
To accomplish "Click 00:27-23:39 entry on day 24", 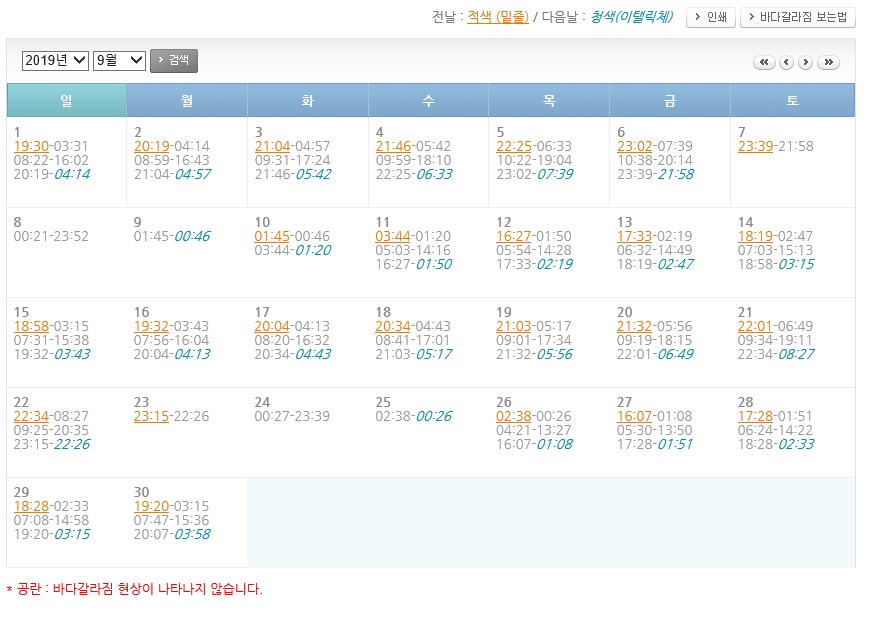I will coord(292,416).
